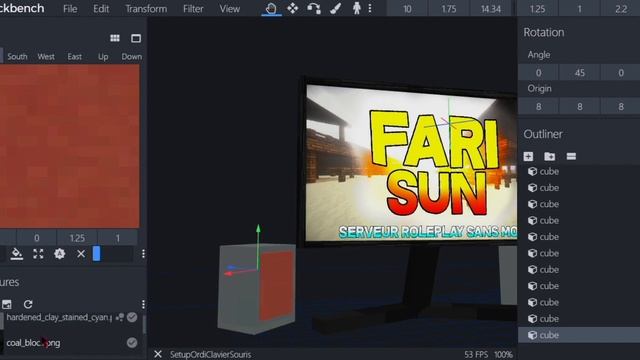Screen dimensions: 640x360
Task: Select the SetupOrdiClavierSouris project tab
Action: (210, 354)
